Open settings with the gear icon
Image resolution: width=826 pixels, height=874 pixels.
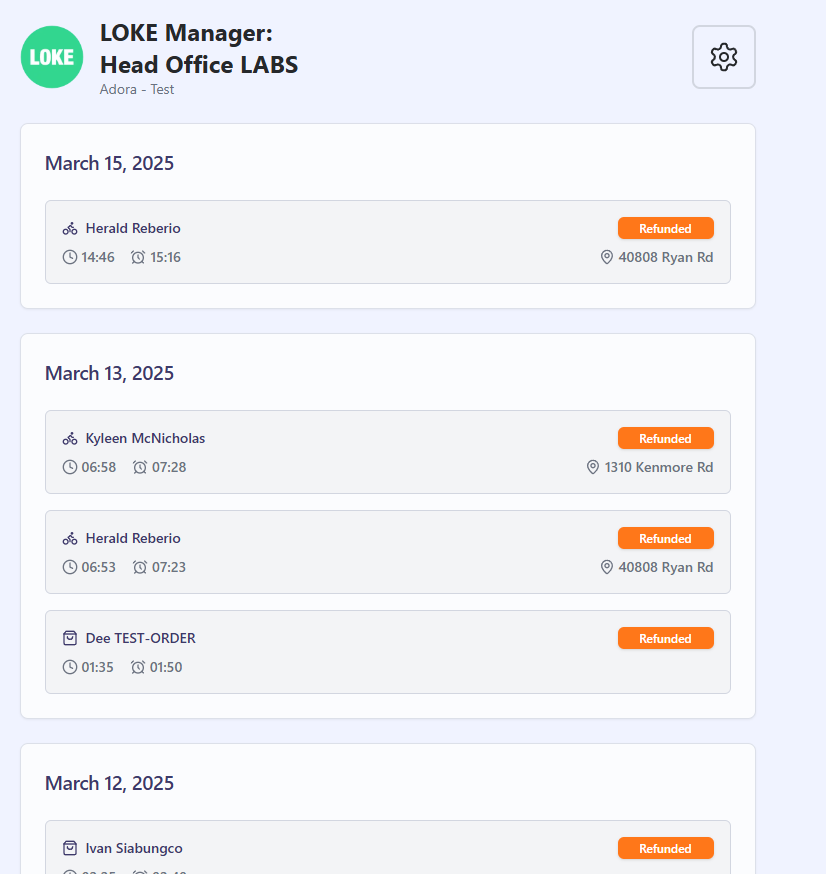point(723,57)
